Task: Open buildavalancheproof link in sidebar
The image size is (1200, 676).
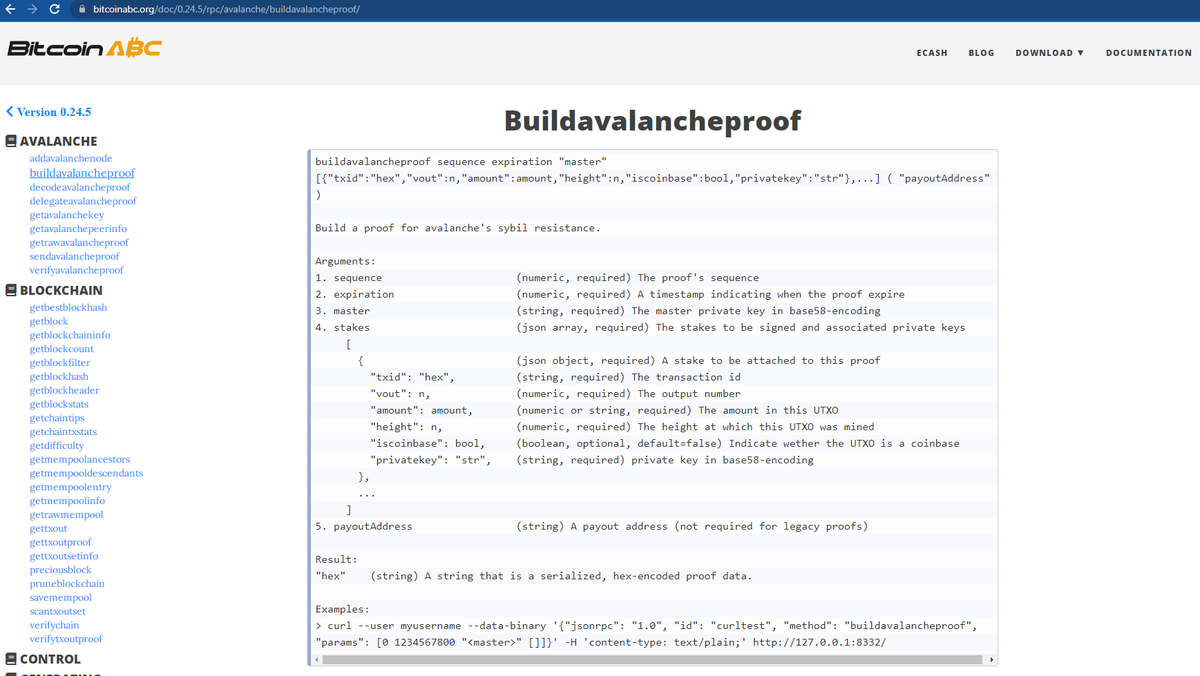Action: point(82,173)
